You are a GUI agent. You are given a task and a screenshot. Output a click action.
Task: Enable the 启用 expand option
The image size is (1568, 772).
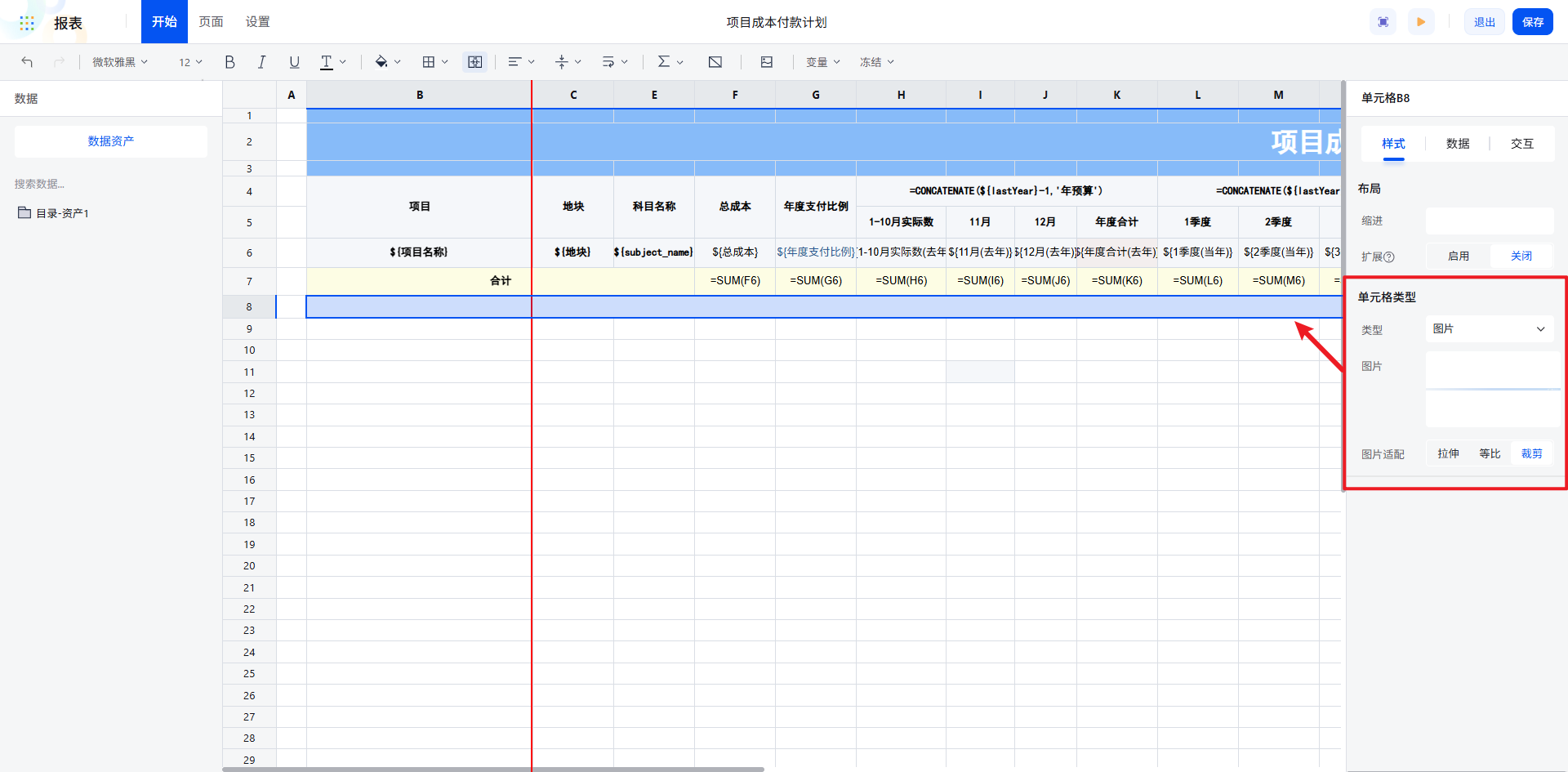click(x=1459, y=257)
